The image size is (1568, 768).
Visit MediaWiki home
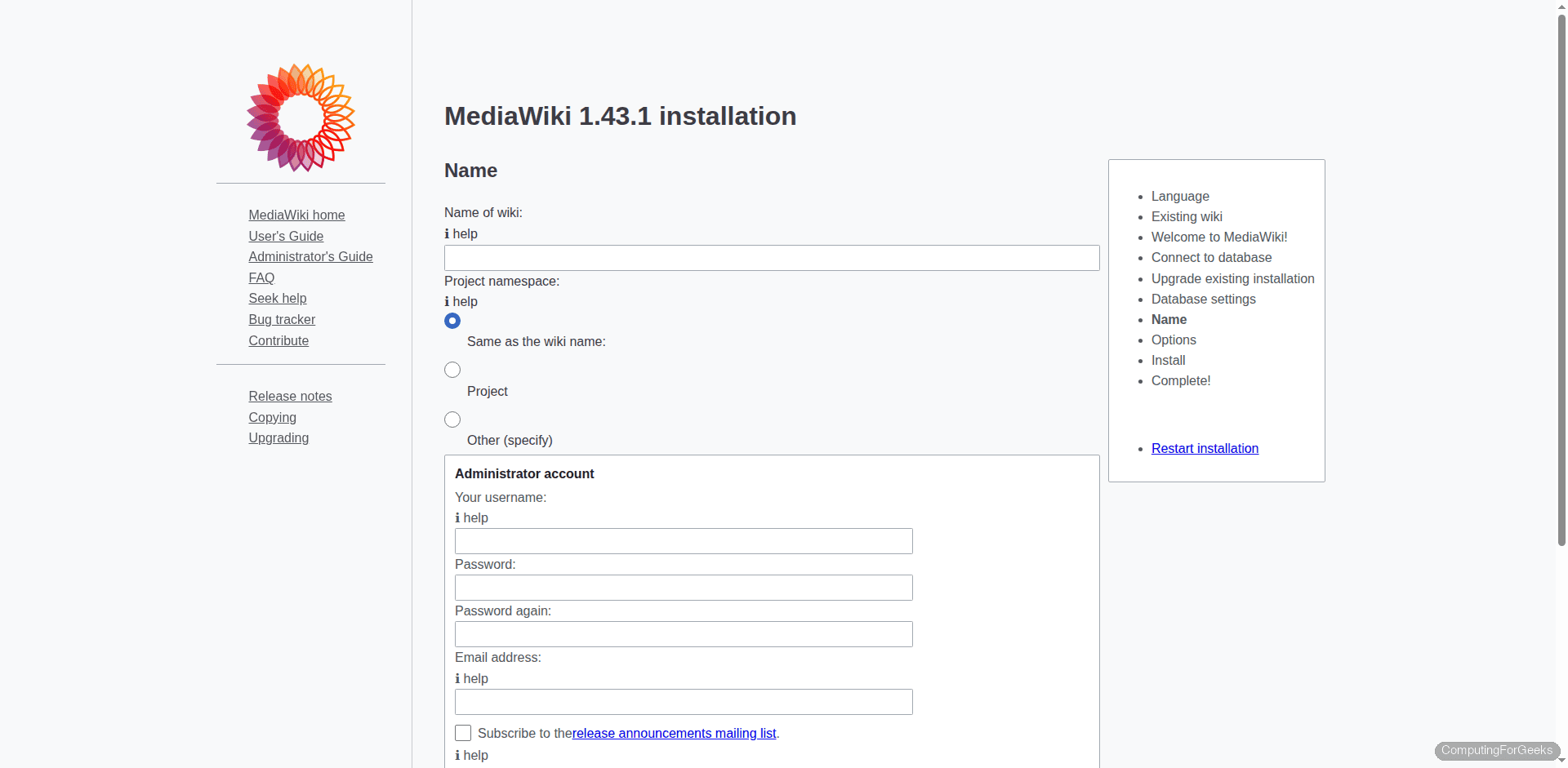(296, 215)
